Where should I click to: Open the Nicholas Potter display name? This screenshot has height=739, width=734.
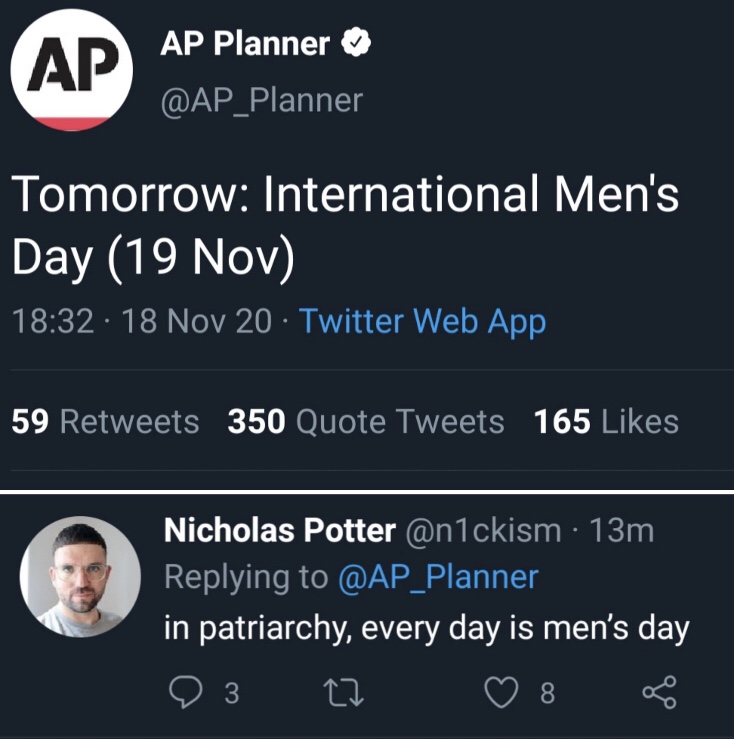click(x=279, y=530)
